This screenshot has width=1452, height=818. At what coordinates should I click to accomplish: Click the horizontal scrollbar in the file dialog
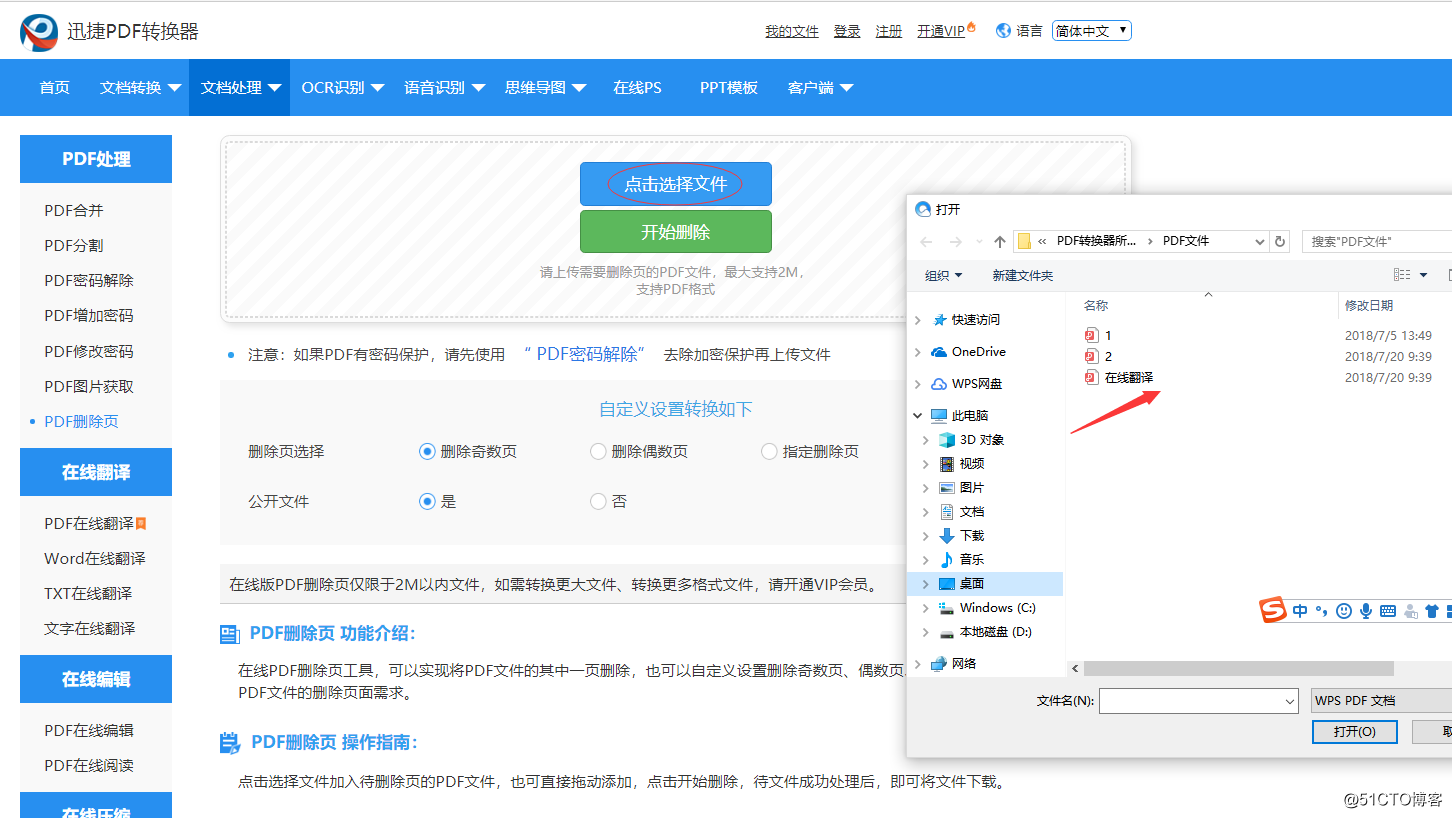click(x=1238, y=668)
